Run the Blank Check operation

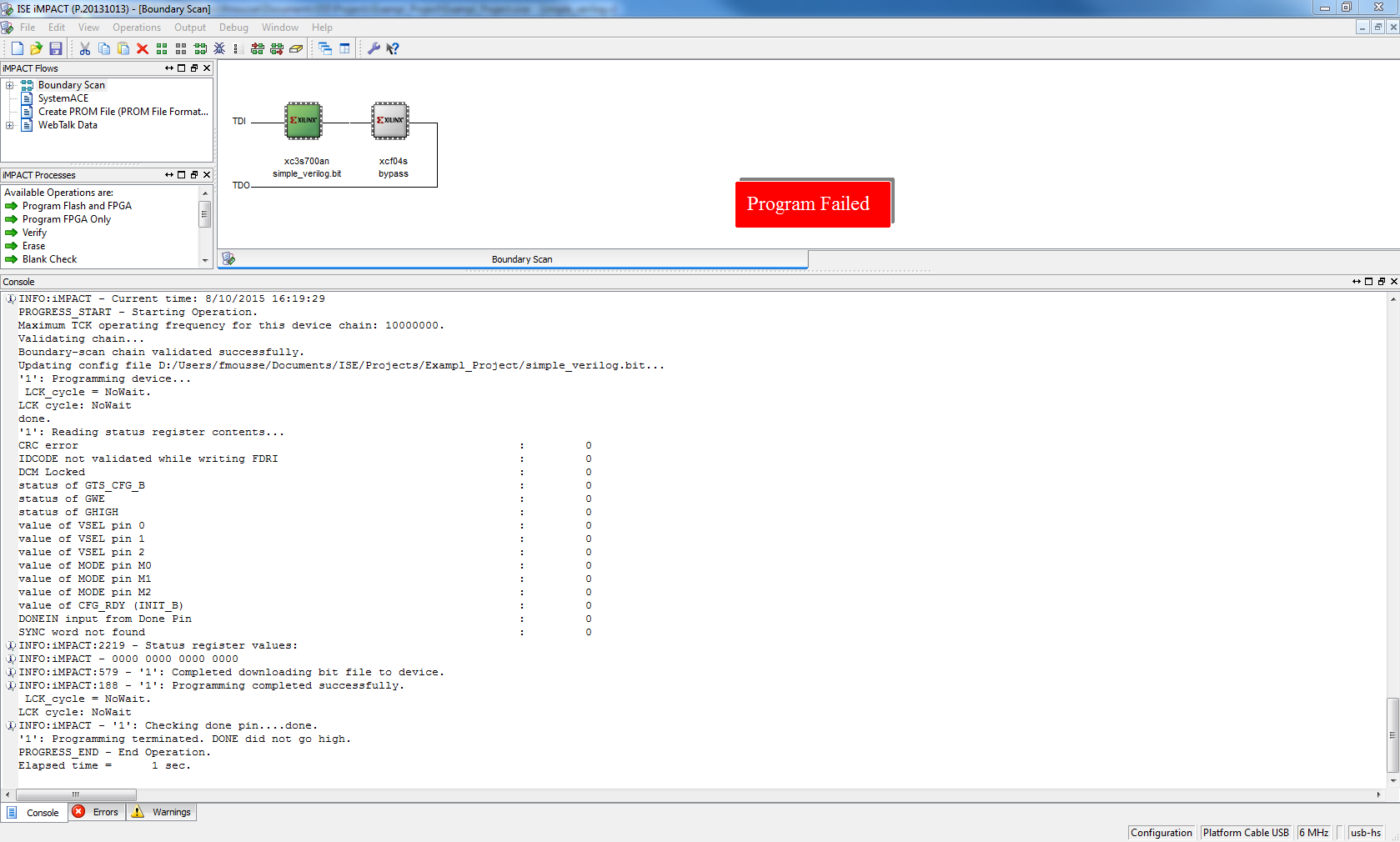tap(49, 259)
